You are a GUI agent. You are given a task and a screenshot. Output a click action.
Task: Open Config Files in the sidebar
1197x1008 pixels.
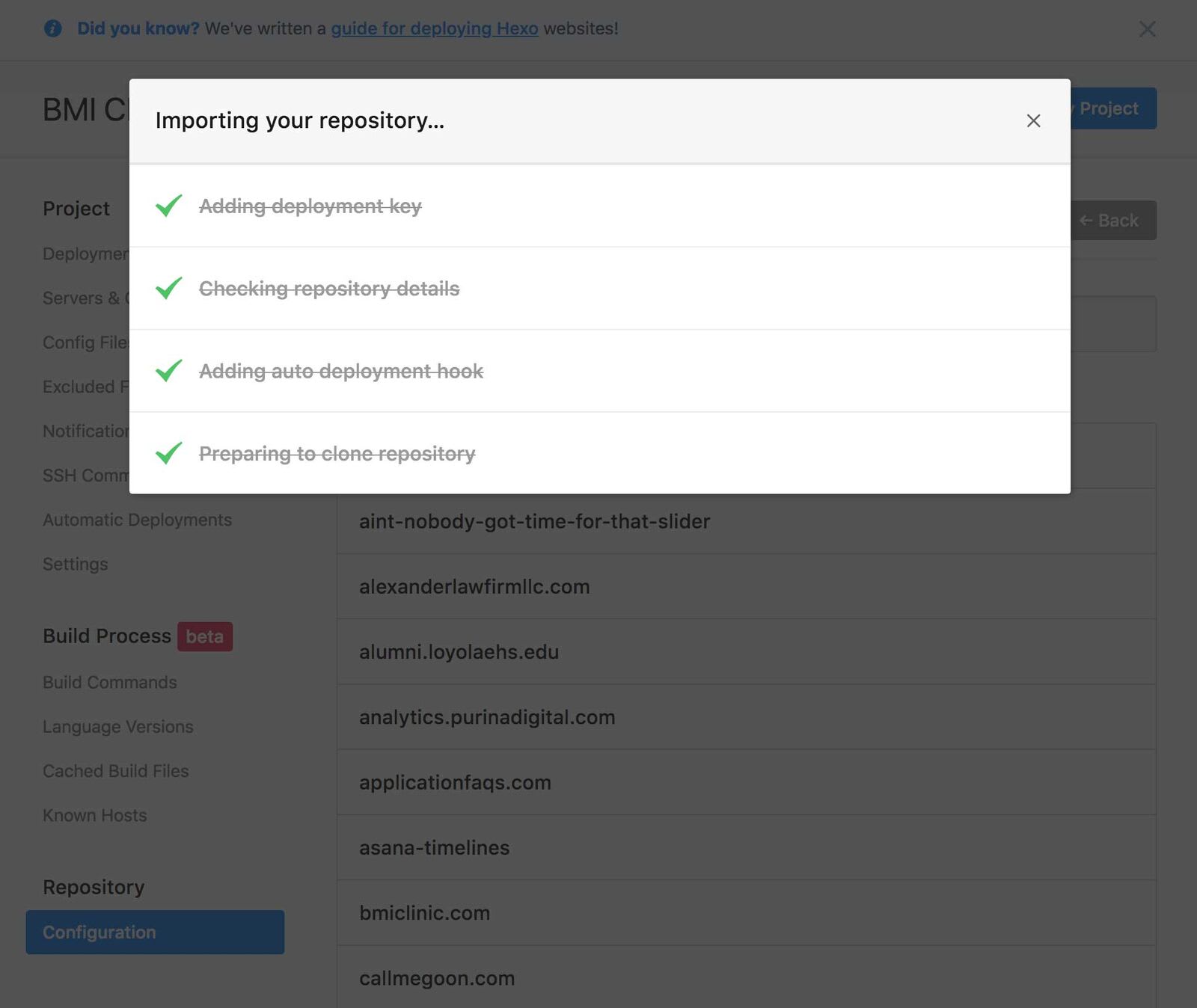[x=86, y=342]
